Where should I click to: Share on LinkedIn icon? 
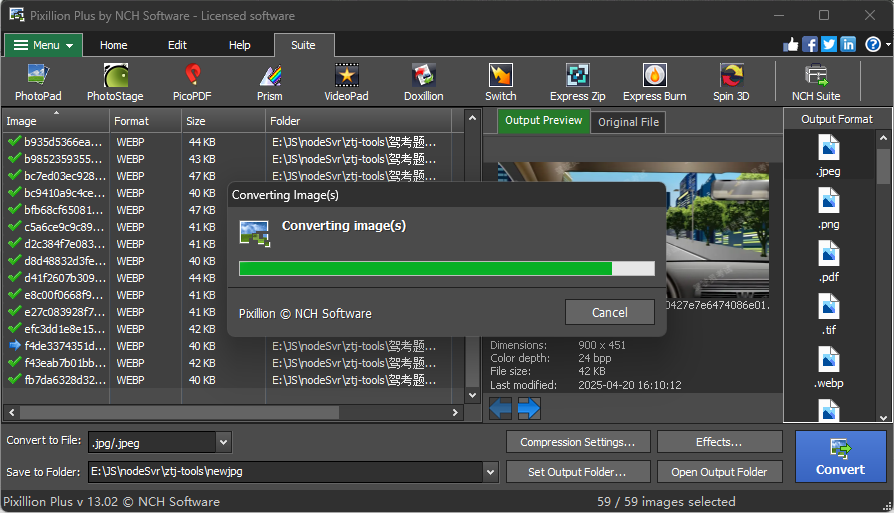click(848, 44)
